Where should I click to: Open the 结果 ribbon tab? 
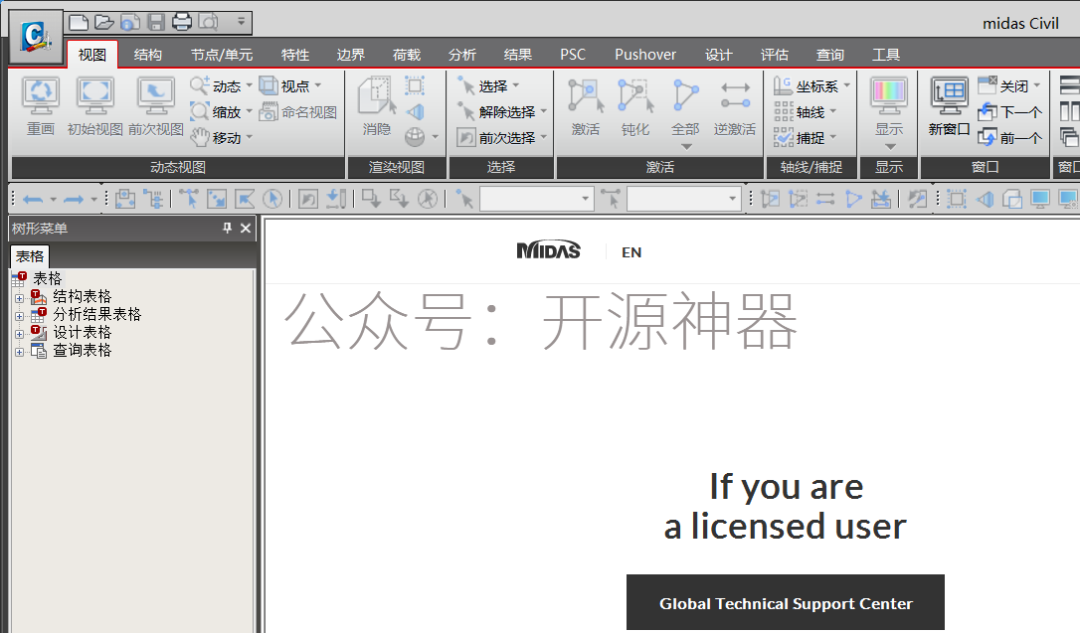click(x=518, y=54)
